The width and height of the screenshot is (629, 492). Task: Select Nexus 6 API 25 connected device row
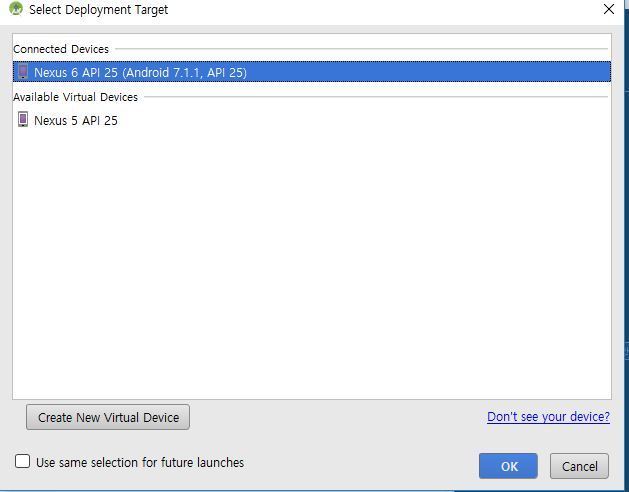point(312,72)
